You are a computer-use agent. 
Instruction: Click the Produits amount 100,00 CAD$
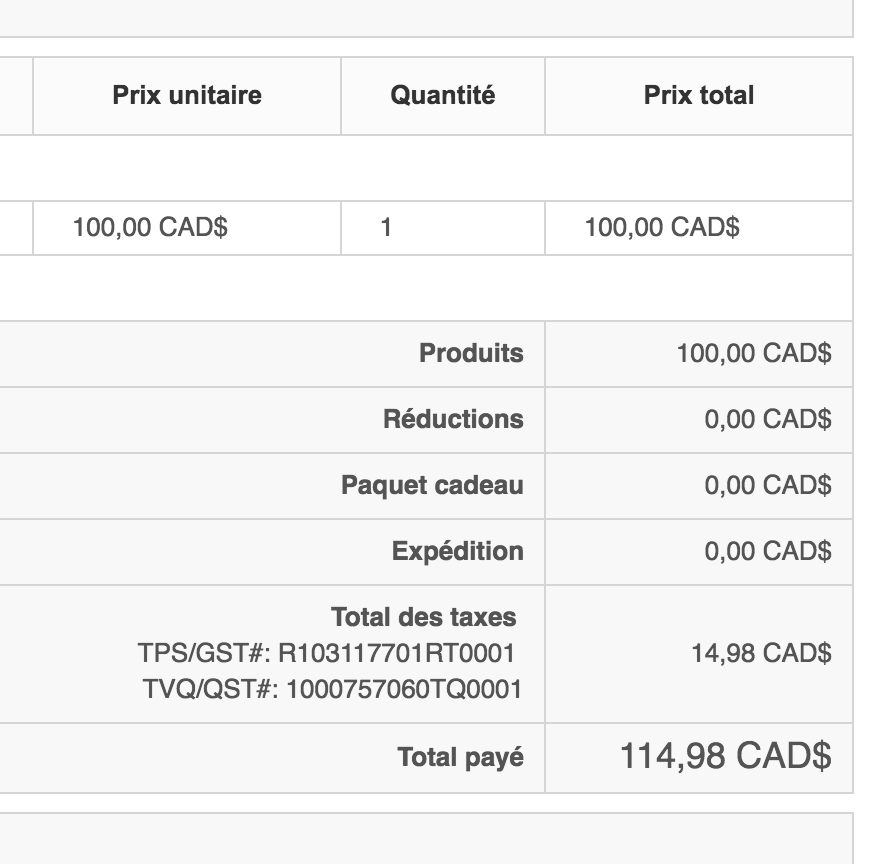click(x=754, y=353)
